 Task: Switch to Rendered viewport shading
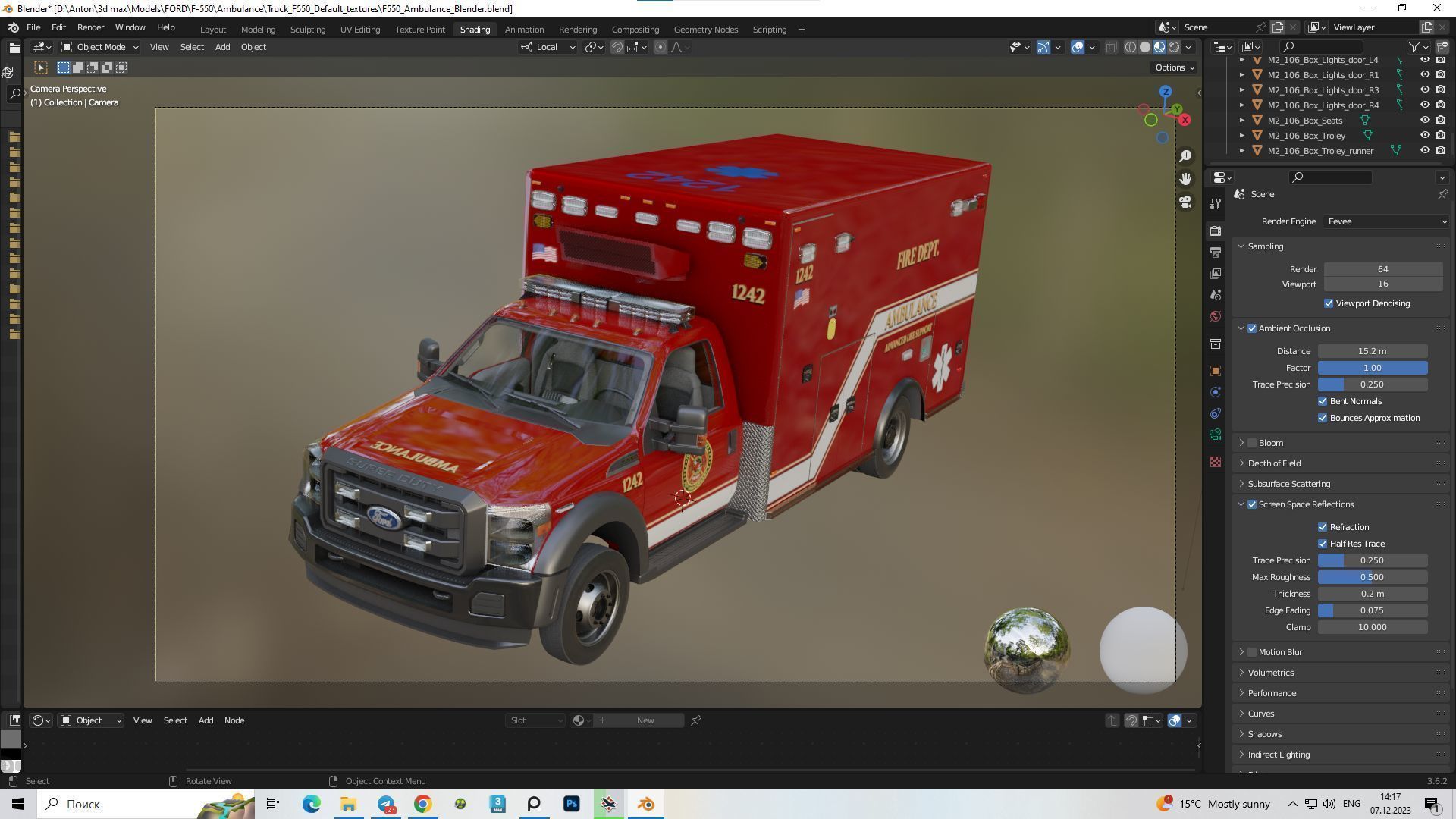click(x=1174, y=47)
